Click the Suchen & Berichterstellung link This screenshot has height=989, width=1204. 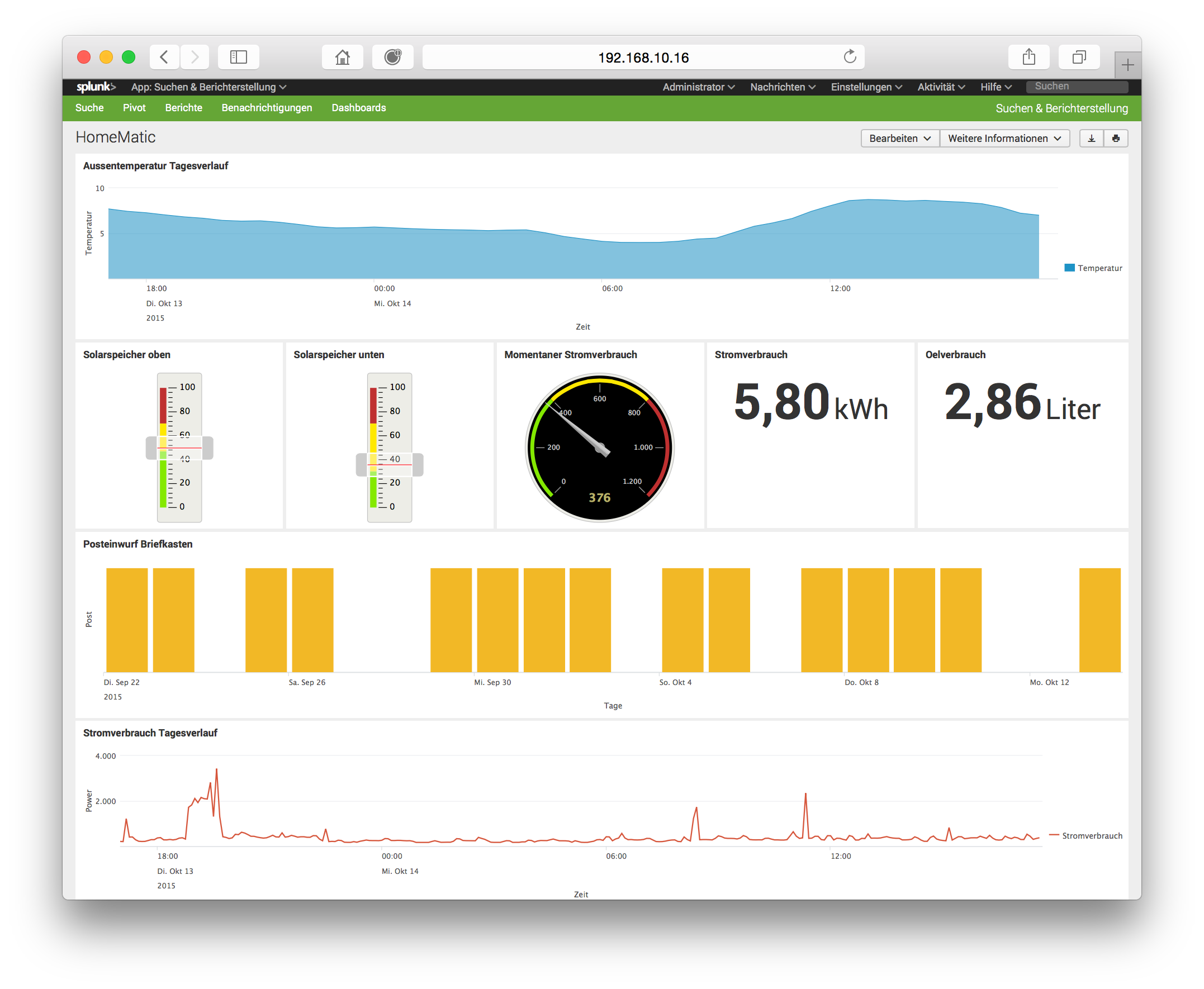click(1061, 108)
